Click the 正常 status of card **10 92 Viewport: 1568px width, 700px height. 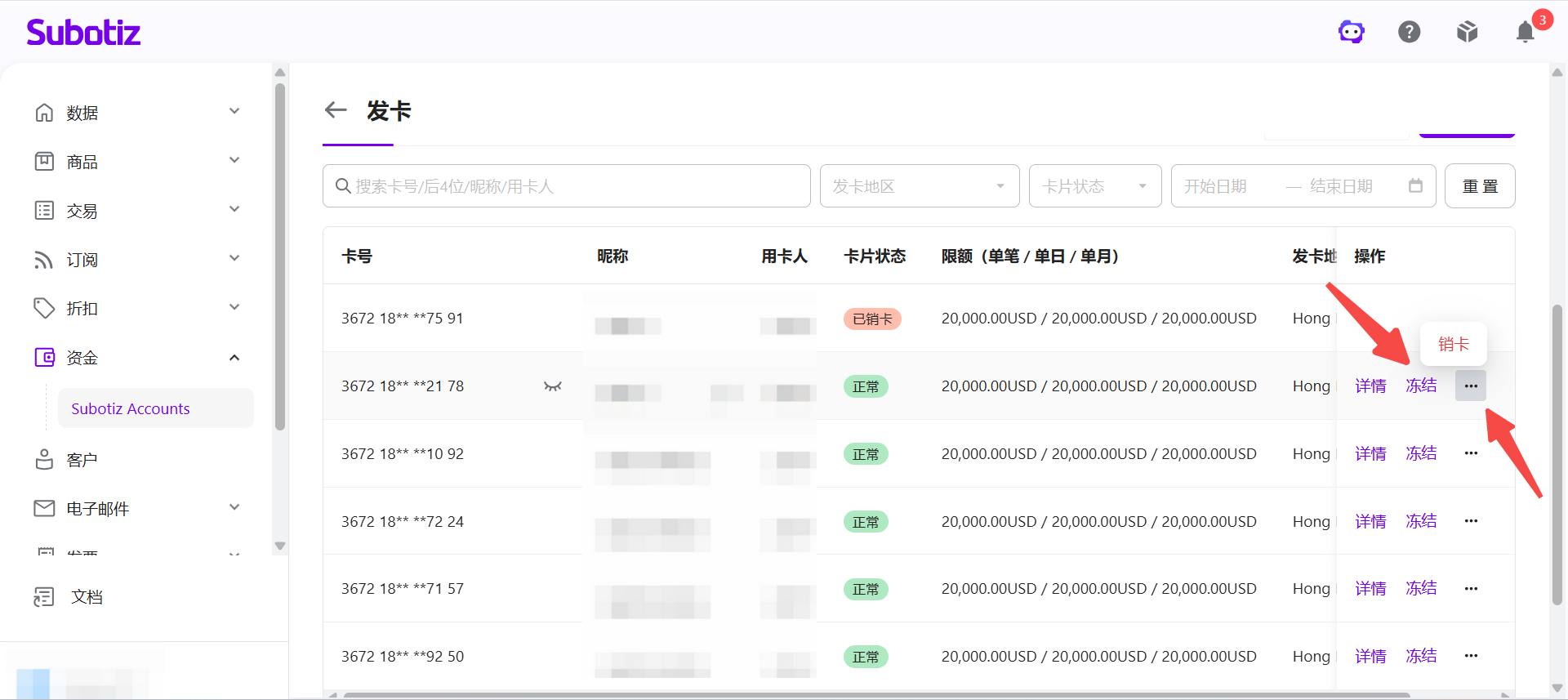tap(866, 454)
